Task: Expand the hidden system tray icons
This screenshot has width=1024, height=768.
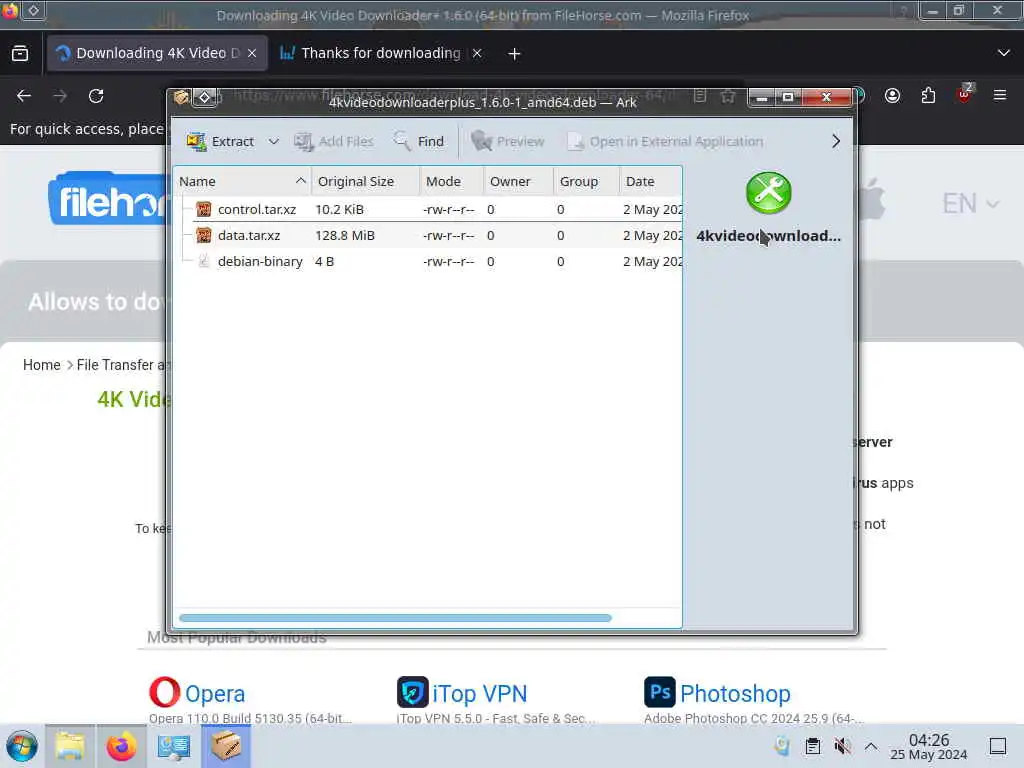Action: (x=871, y=746)
